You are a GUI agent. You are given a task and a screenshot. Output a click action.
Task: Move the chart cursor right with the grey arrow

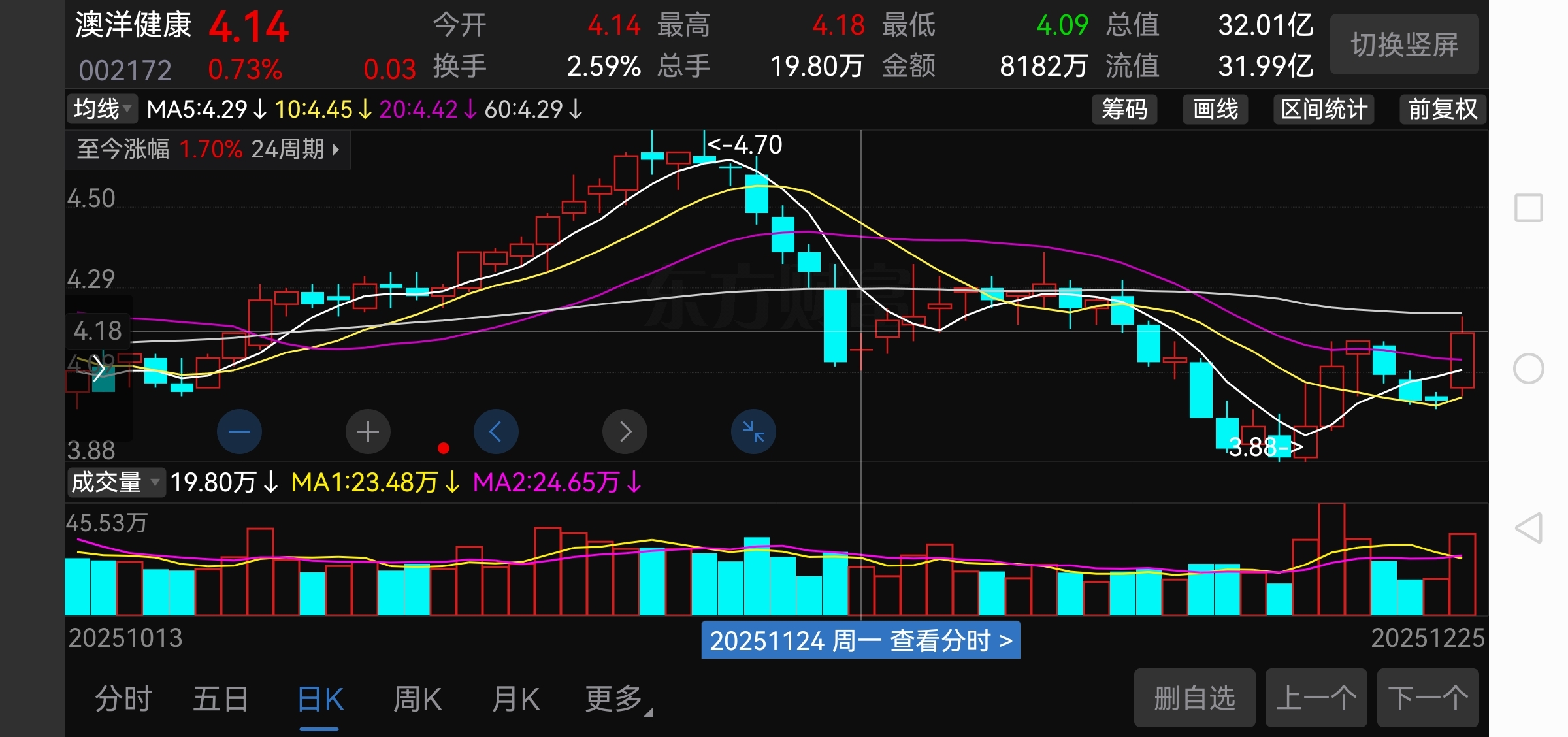(x=625, y=431)
